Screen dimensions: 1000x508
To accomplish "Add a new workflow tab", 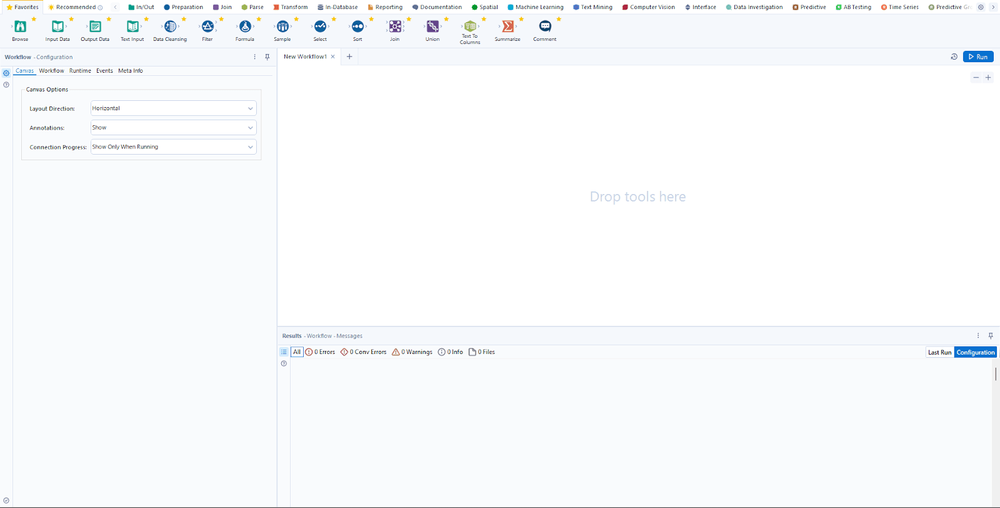I will [349, 57].
